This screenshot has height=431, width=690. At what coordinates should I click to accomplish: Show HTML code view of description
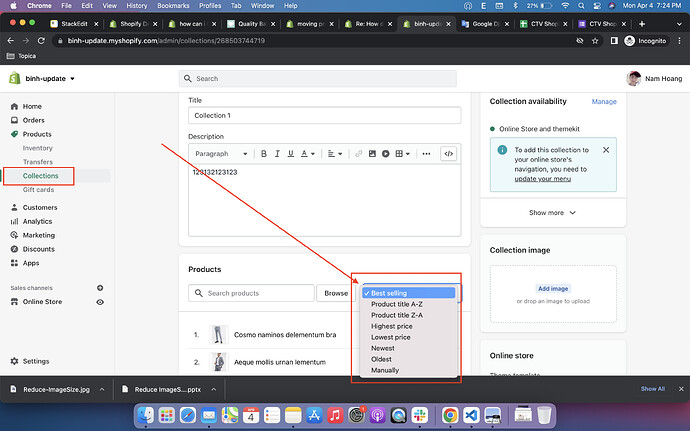449,154
